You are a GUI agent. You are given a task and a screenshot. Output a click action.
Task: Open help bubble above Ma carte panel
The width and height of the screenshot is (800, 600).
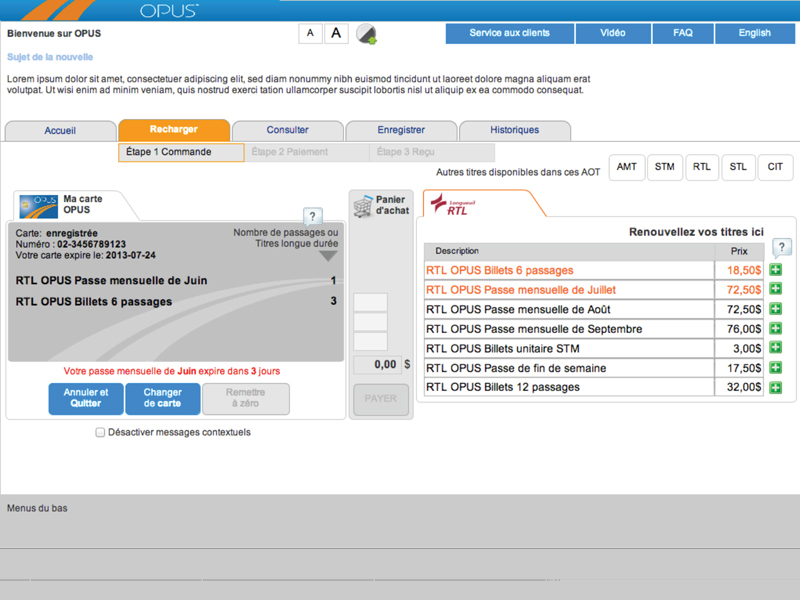point(313,216)
